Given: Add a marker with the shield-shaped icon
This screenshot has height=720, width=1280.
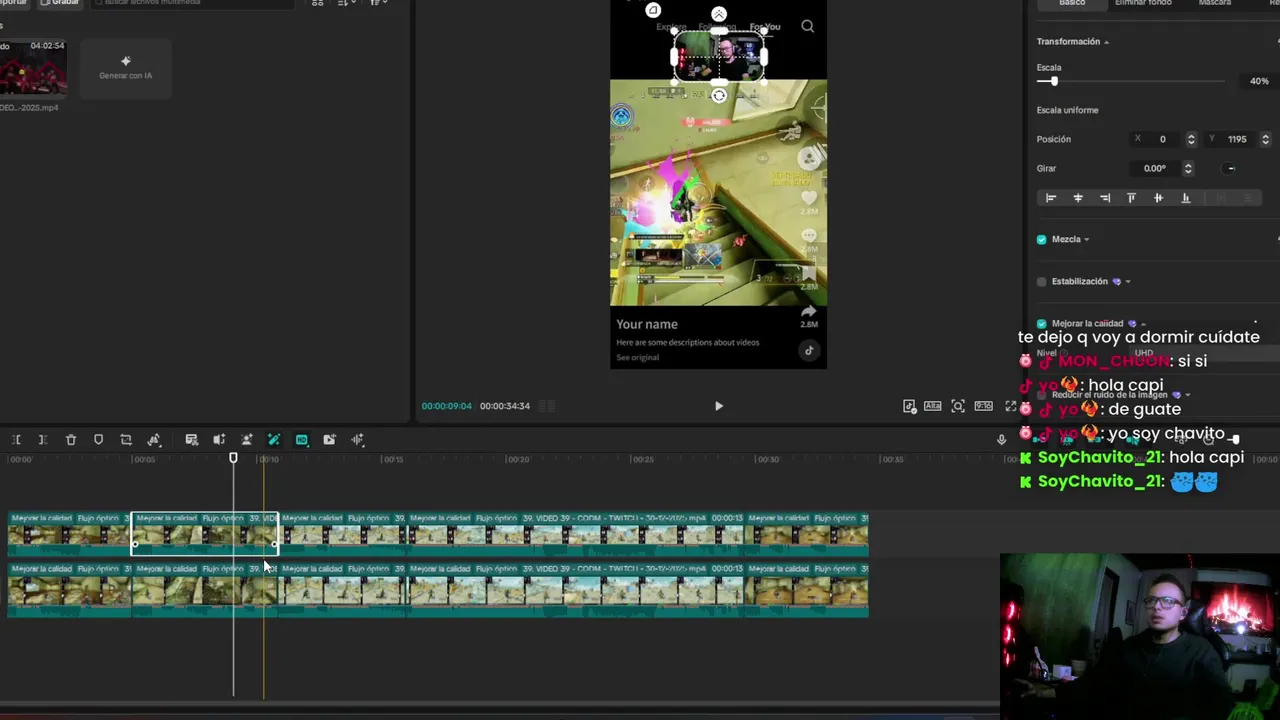Looking at the screenshot, I should pos(98,440).
